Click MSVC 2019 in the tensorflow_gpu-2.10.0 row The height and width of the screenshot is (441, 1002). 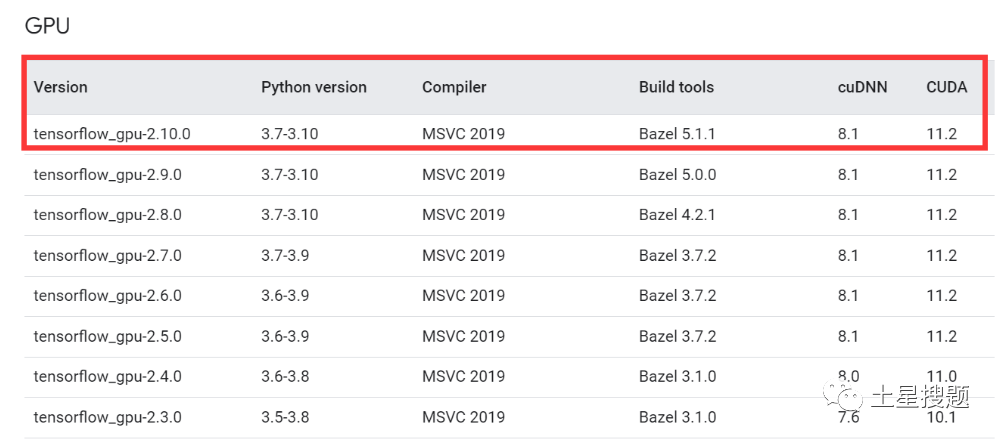pyautogui.click(x=463, y=134)
